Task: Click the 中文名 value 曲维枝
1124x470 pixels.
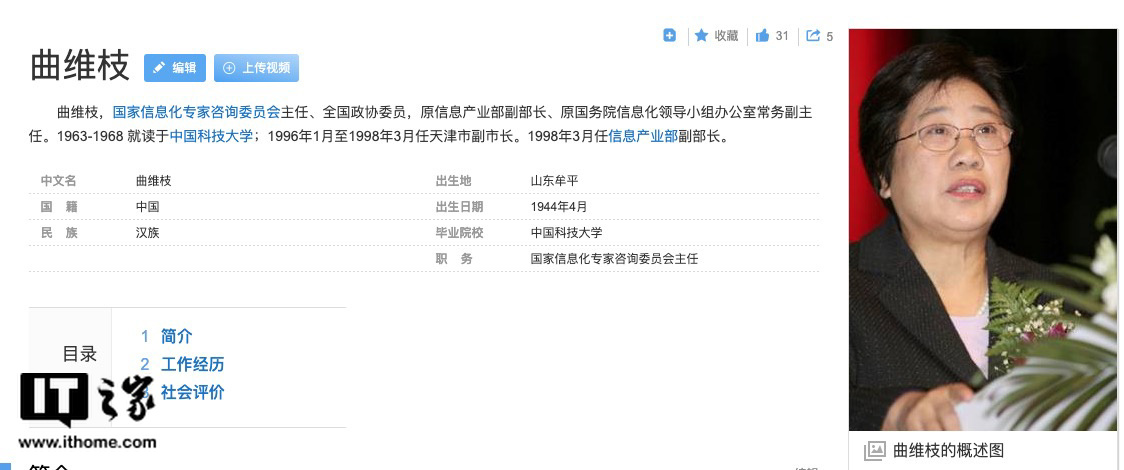Action: coord(153,181)
